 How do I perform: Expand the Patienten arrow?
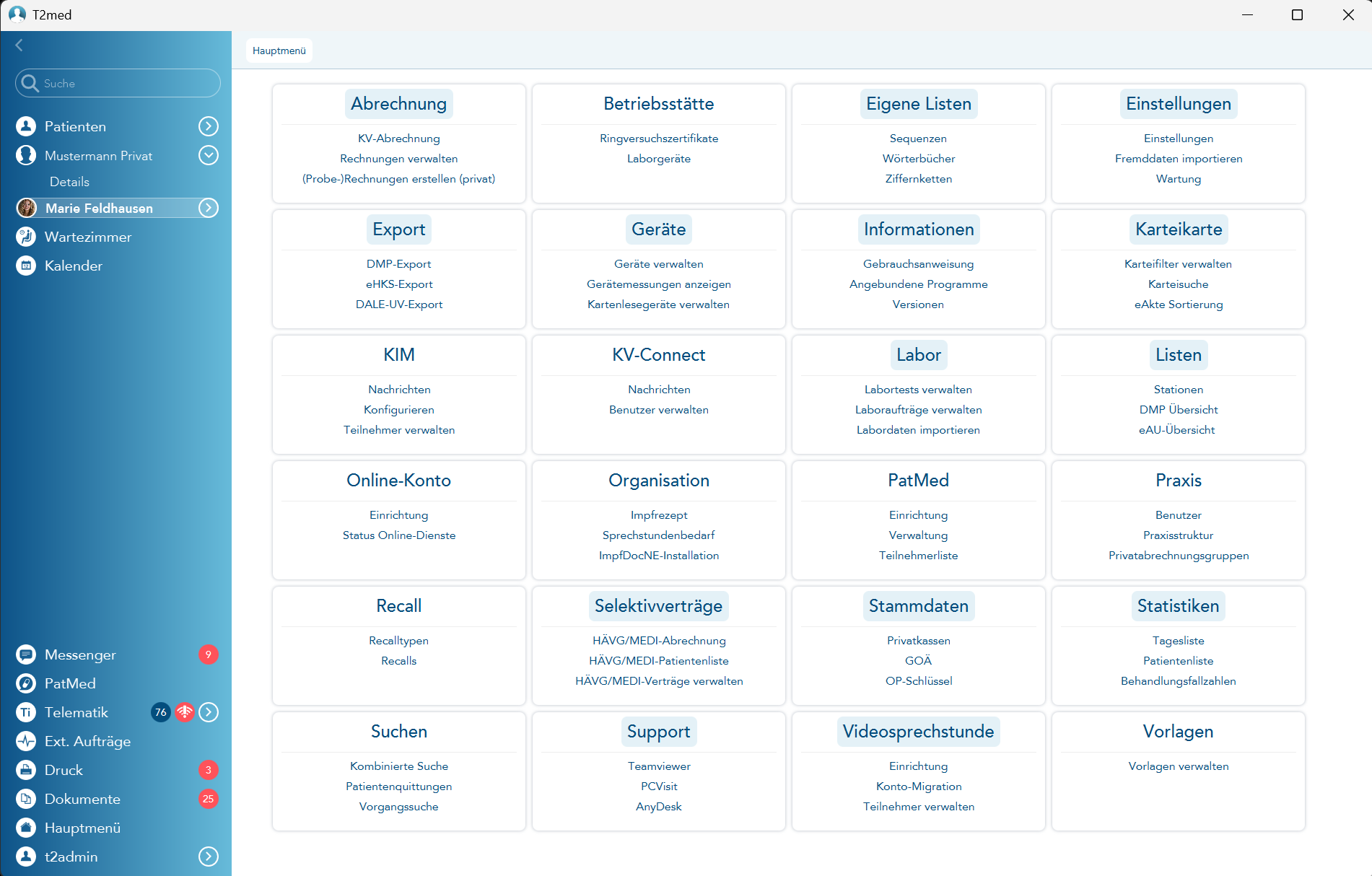209,126
